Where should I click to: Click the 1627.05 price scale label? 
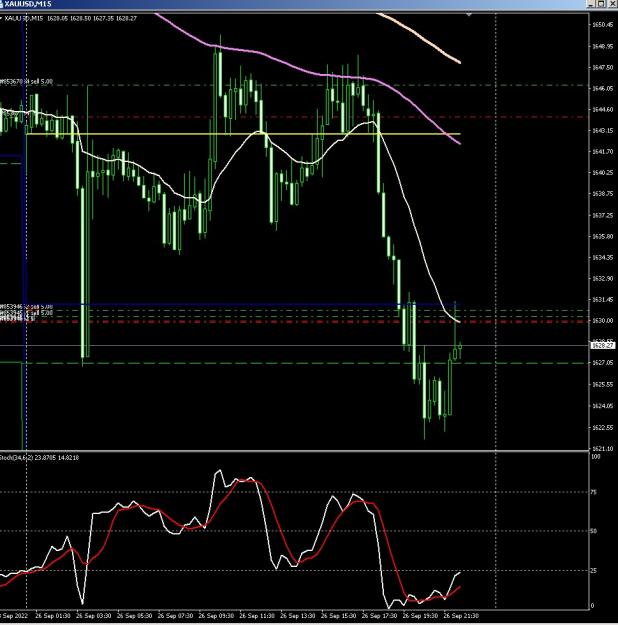[x=602, y=363]
